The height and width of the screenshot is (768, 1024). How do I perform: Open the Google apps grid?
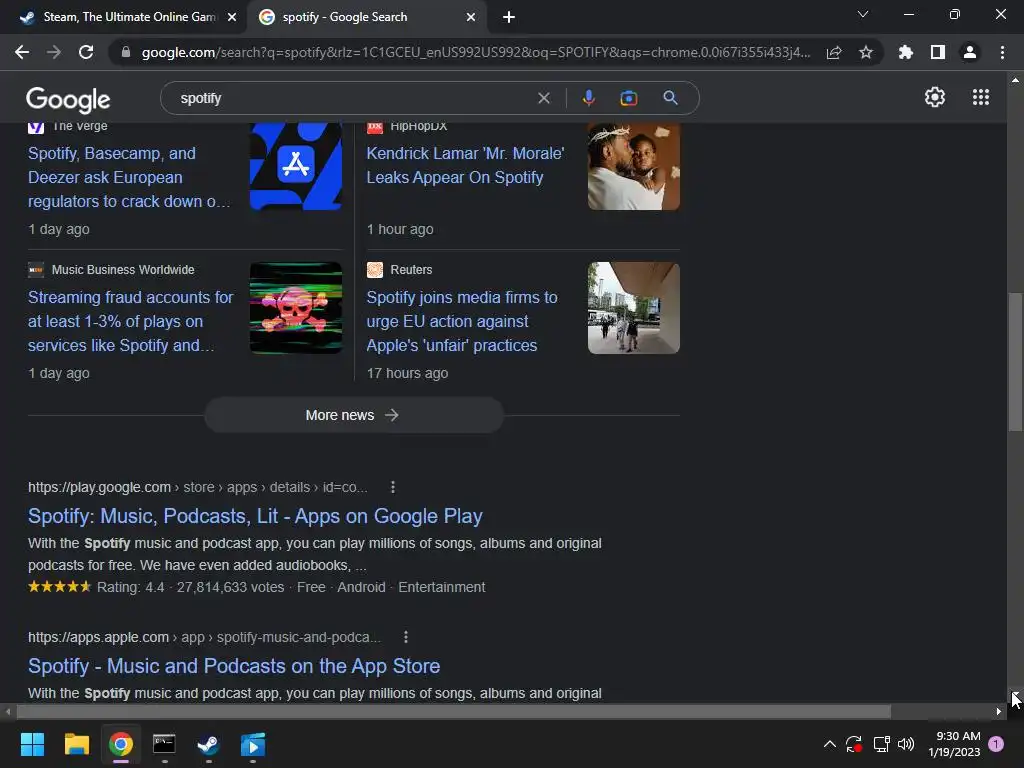click(x=980, y=97)
